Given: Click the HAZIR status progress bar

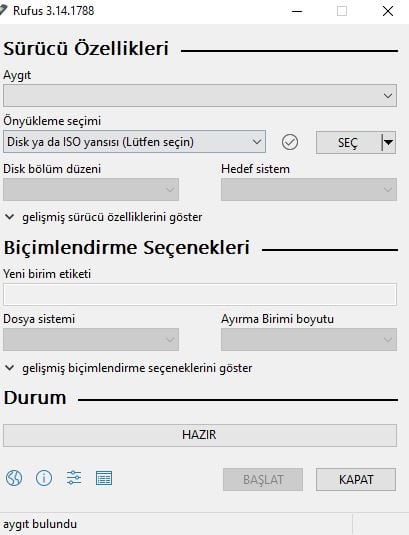Looking at the screenshot, I should click(200, 435).
